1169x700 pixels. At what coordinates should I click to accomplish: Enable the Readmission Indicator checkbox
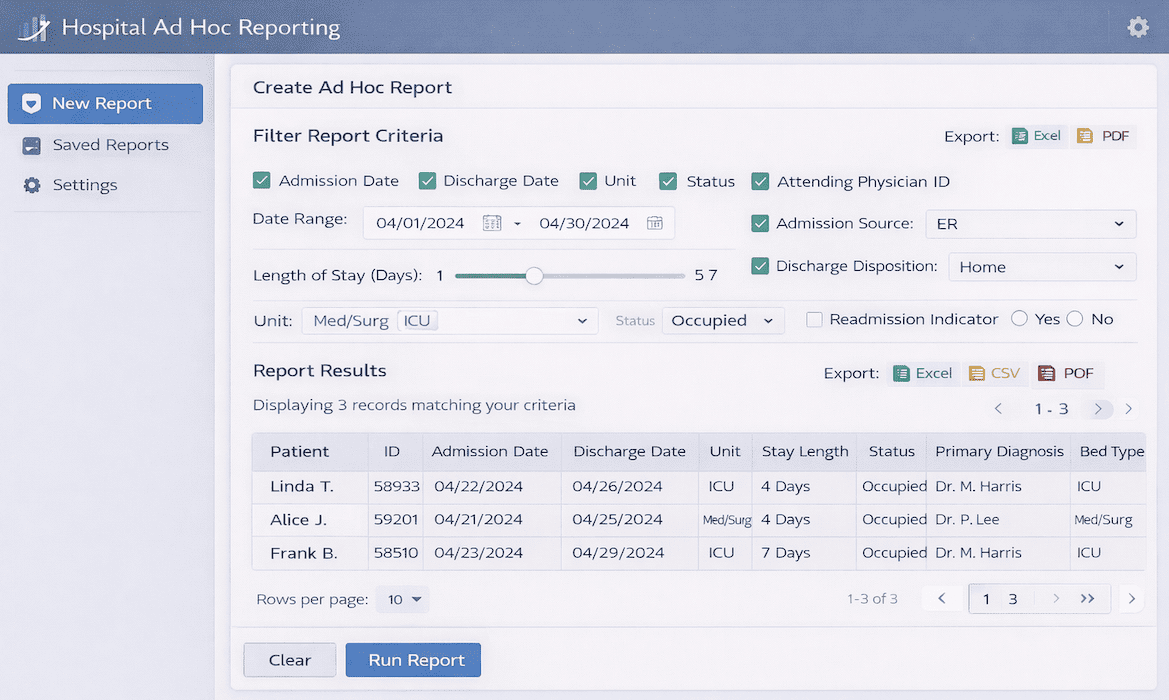pyautogui.click(x=814, y=320)
